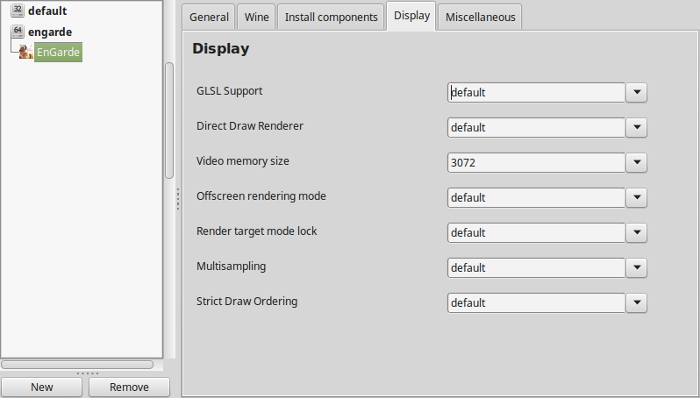Click the Remove button
Image resolution: width=700 pixels, height=398 pixels.
coord(129,387)
